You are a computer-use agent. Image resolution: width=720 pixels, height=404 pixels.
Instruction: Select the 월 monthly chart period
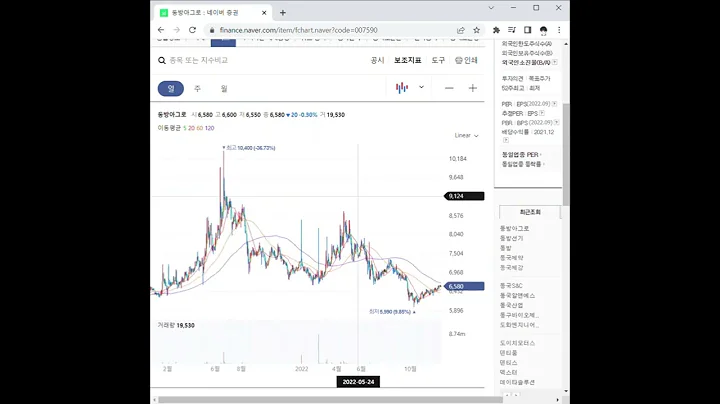[x=224, y=89]
